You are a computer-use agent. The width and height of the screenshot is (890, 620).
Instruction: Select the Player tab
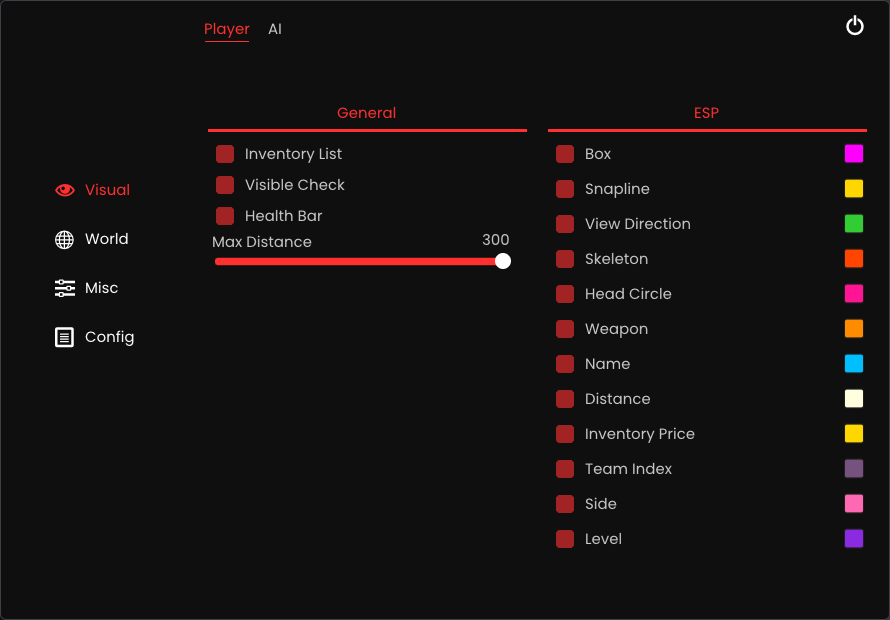[x=227, y=29]
